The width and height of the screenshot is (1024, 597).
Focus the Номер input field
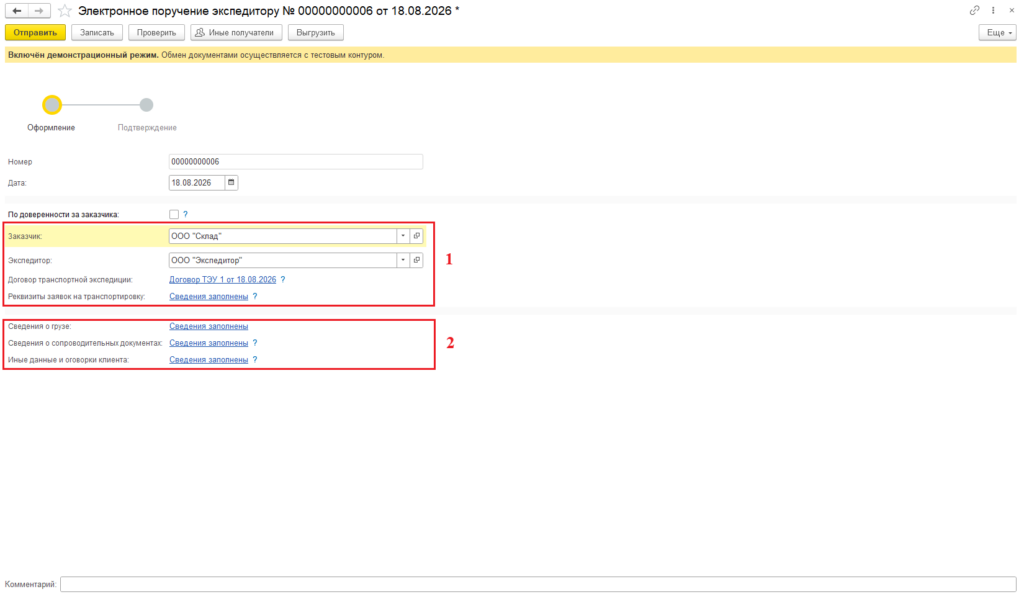[295, 161]
